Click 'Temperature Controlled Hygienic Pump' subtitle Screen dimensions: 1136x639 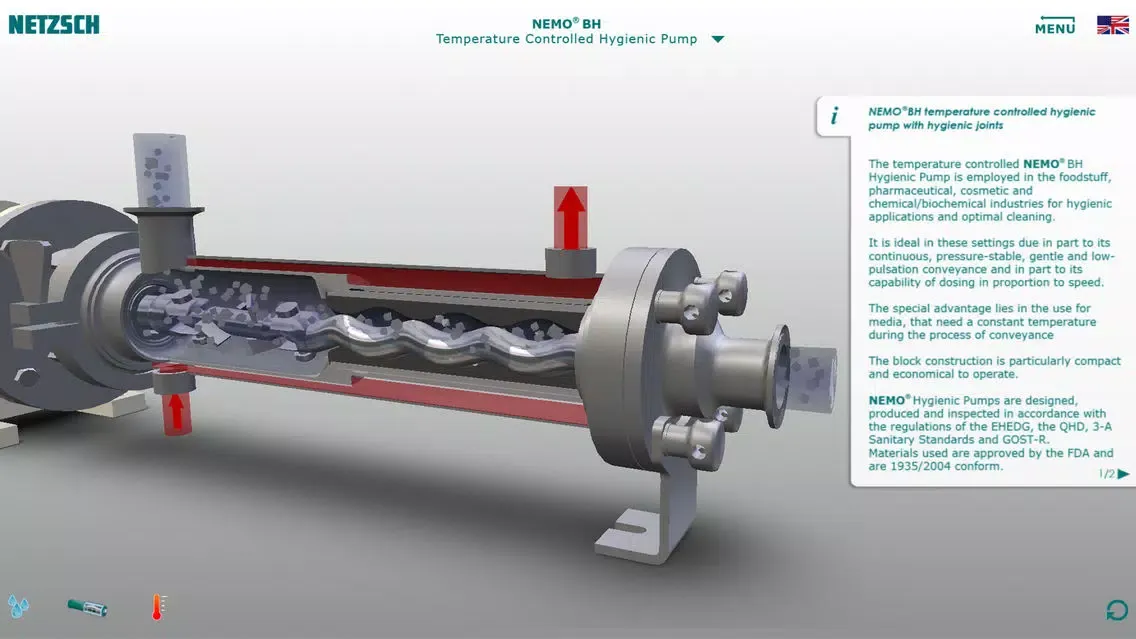tap(567, 39)
